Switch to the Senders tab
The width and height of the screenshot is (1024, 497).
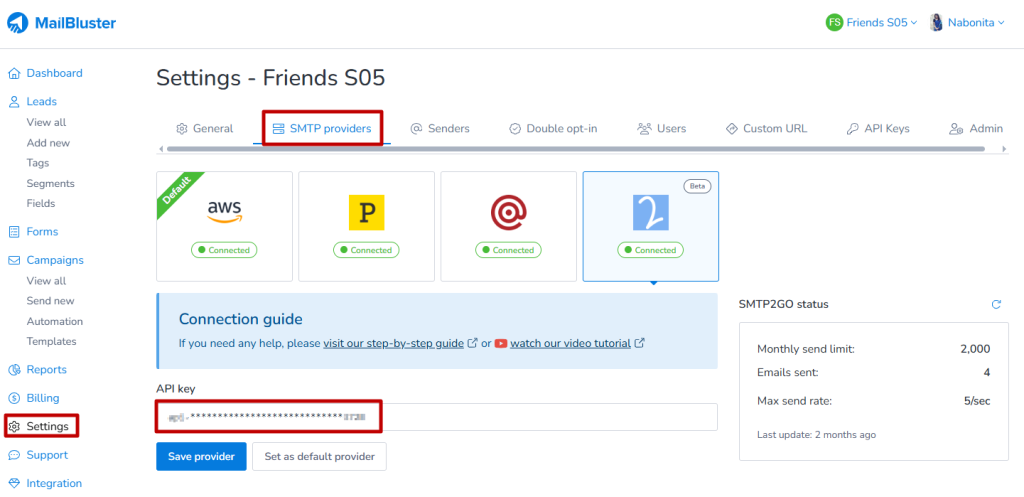440,129
